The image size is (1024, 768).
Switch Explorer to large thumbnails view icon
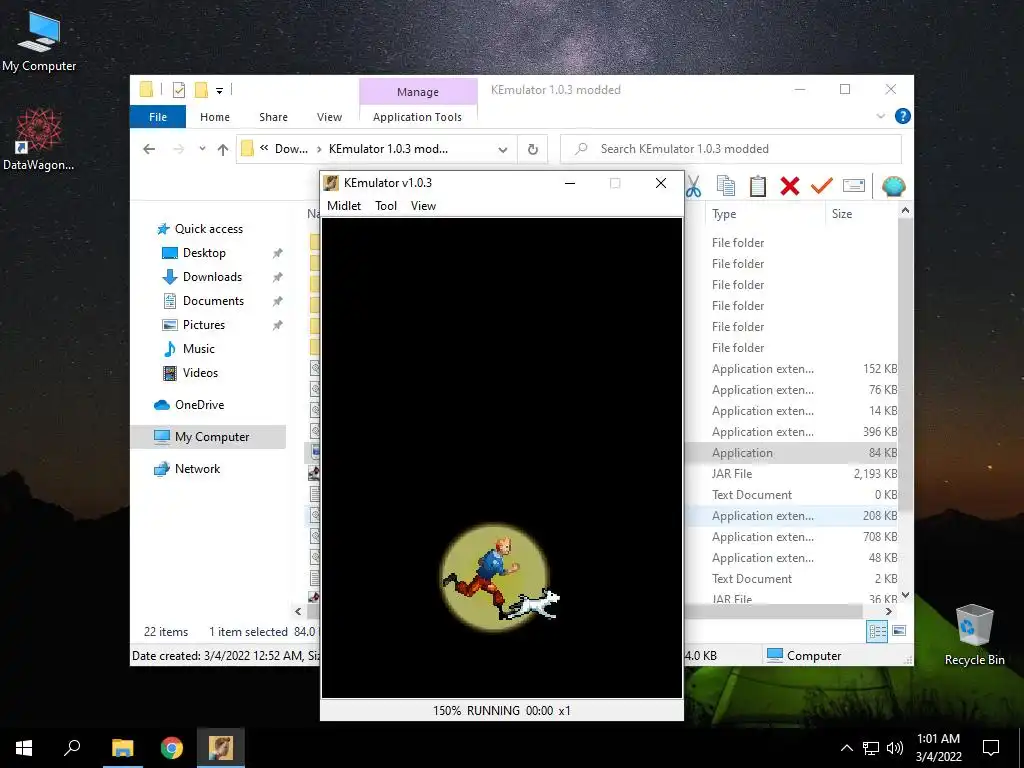click(899, 631)
